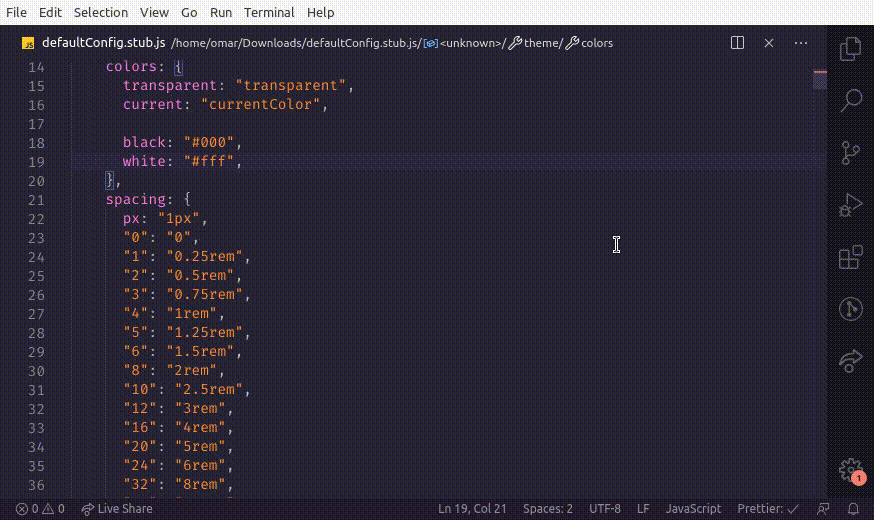
Task: Open the Search view magnifier icon
Action: (850, 100)
